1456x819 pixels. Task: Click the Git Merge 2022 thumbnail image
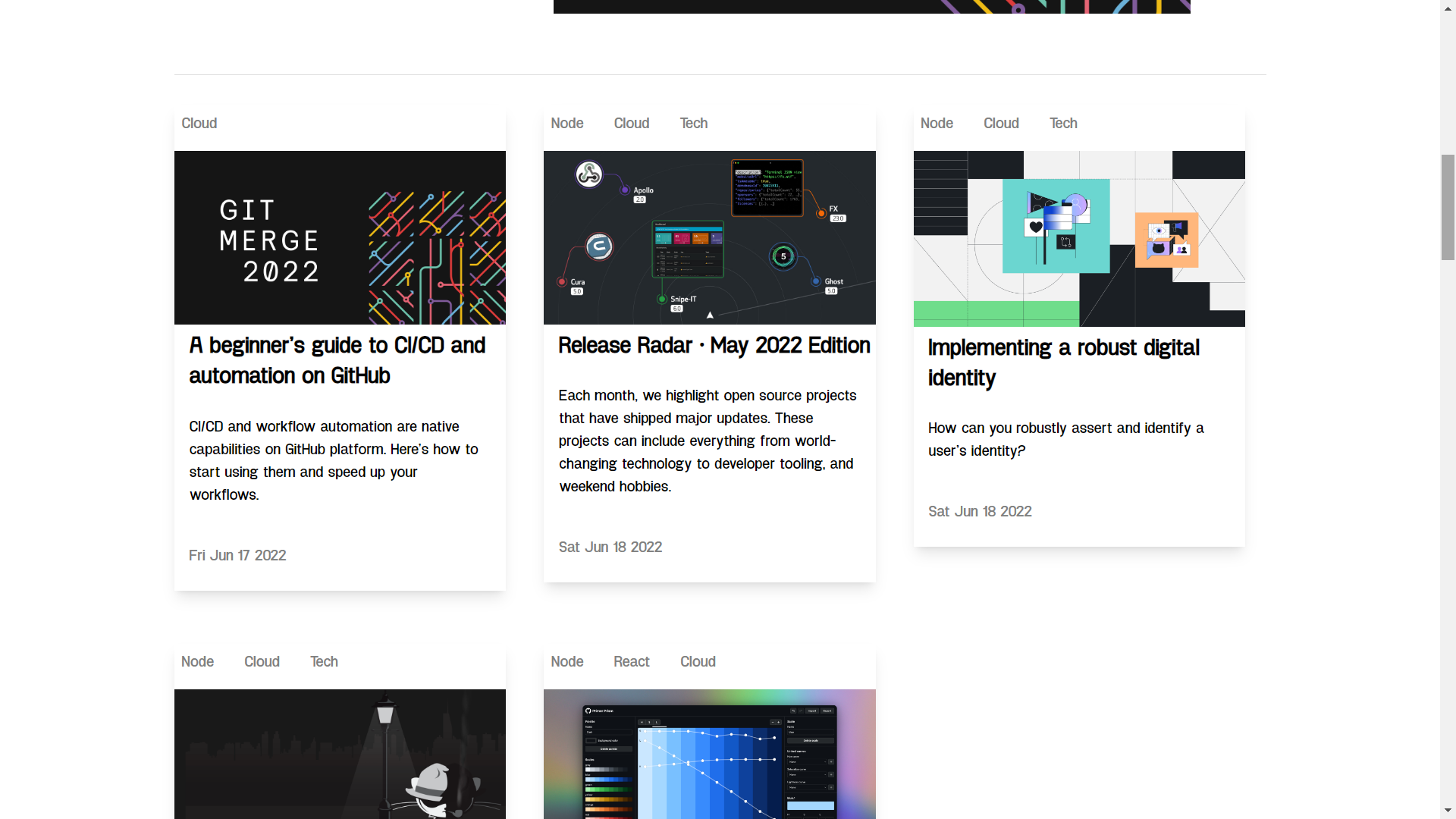[340, 237]
